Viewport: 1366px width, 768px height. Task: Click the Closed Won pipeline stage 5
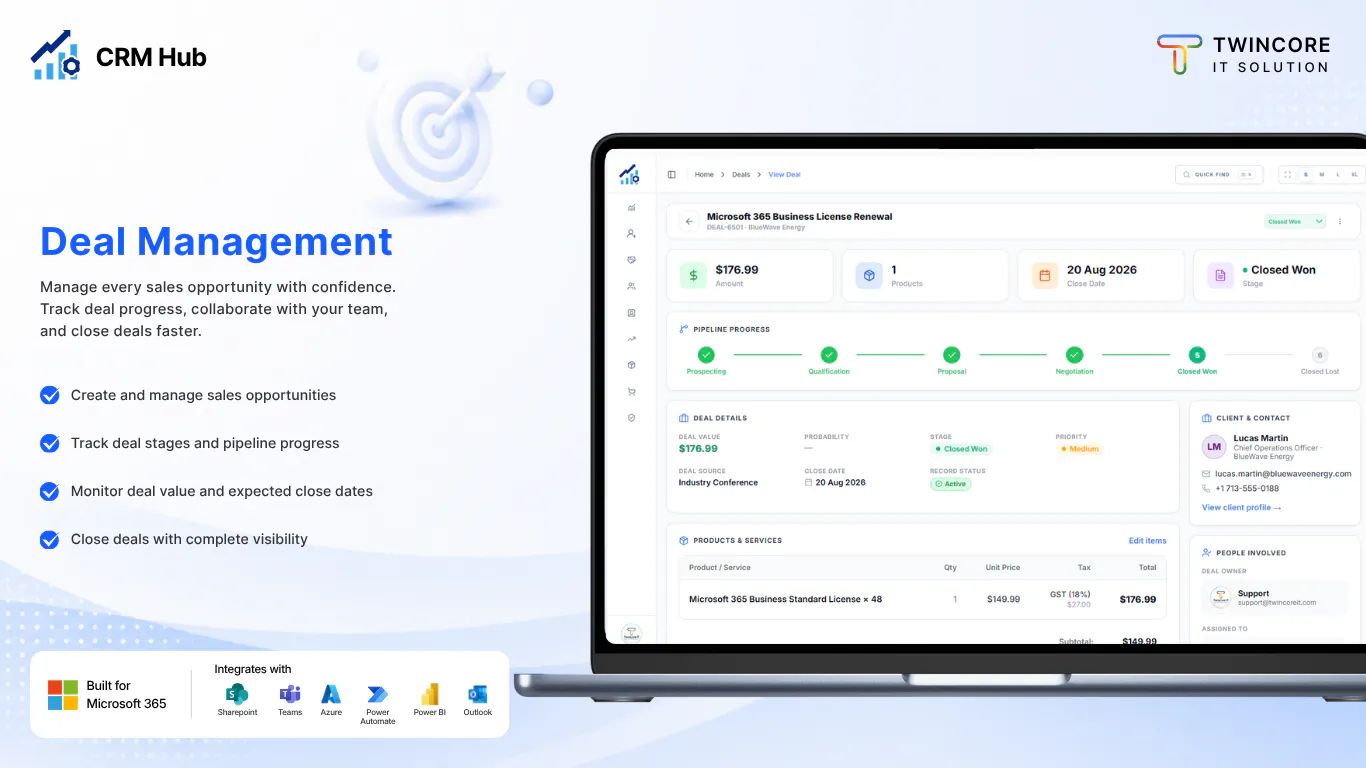[1197, 361]
